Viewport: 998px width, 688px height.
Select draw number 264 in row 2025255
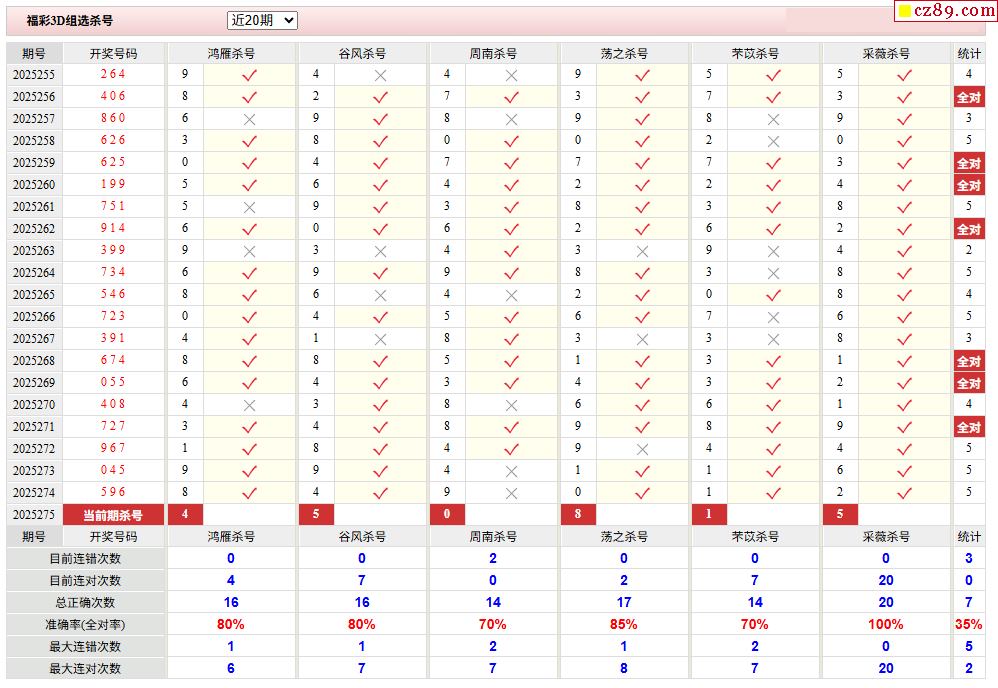[113, 75]
